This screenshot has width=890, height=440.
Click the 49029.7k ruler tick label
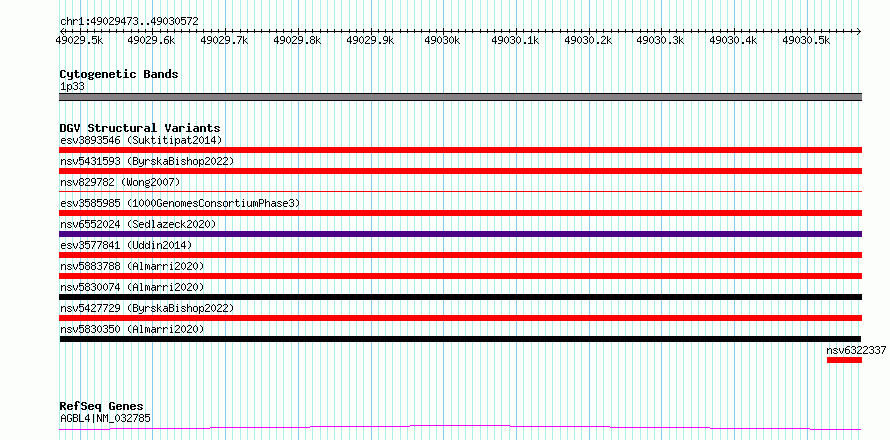coord(225,40)
